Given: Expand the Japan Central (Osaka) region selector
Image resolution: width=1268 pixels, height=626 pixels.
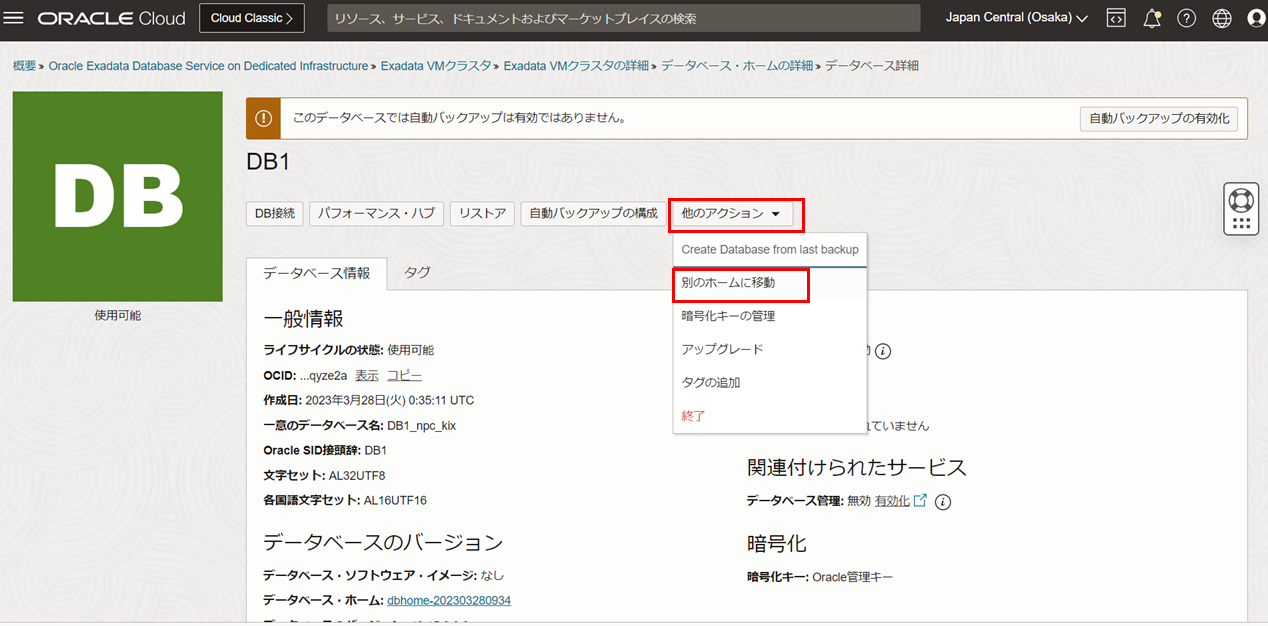Looking at the screenshot, I should [x=1016, y=18].
